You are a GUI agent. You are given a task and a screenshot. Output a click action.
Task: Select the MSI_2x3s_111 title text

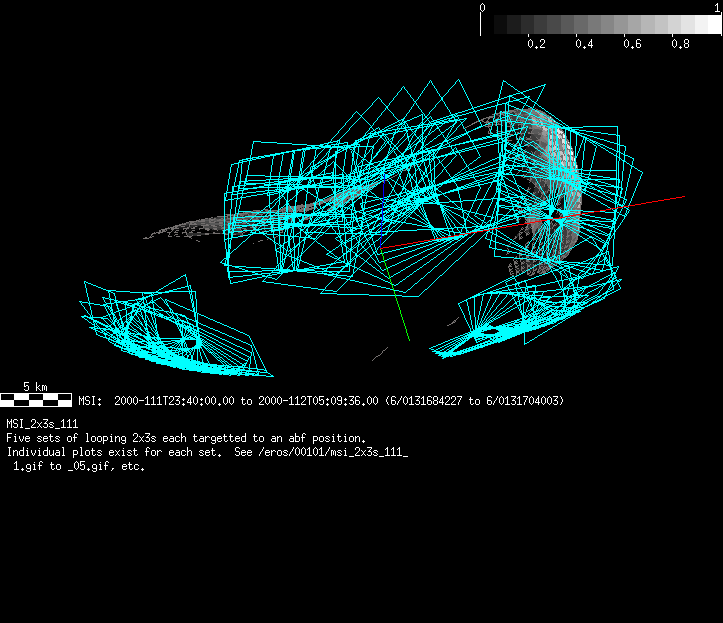[42, 424]
